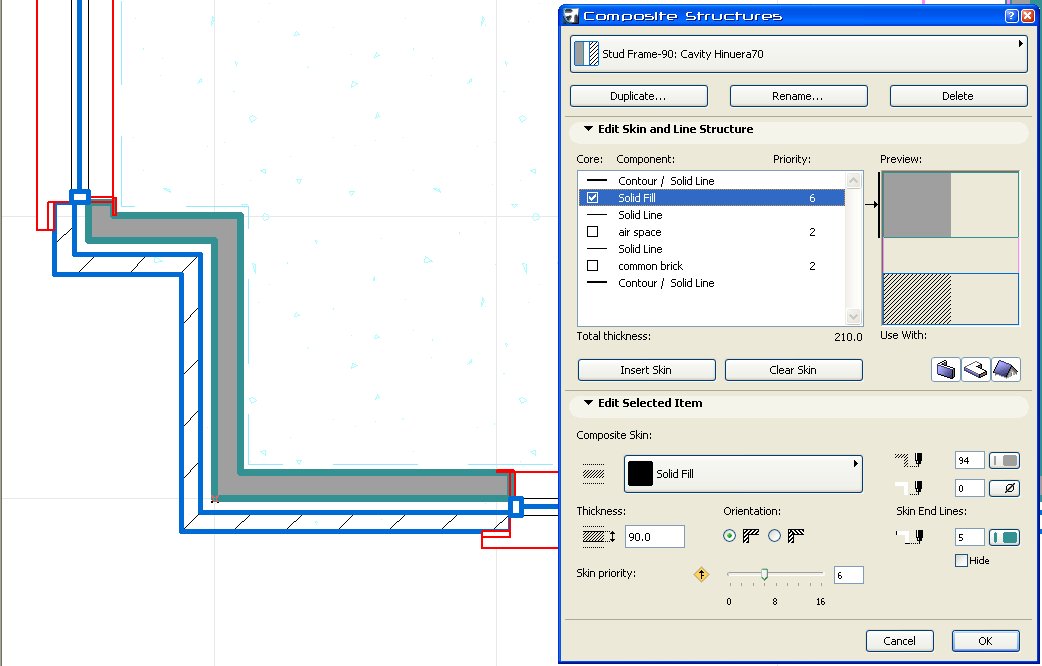Uncheck the Solid Fill core checkbox
The image size is (1042, 666).
click(x=592, y=197)
